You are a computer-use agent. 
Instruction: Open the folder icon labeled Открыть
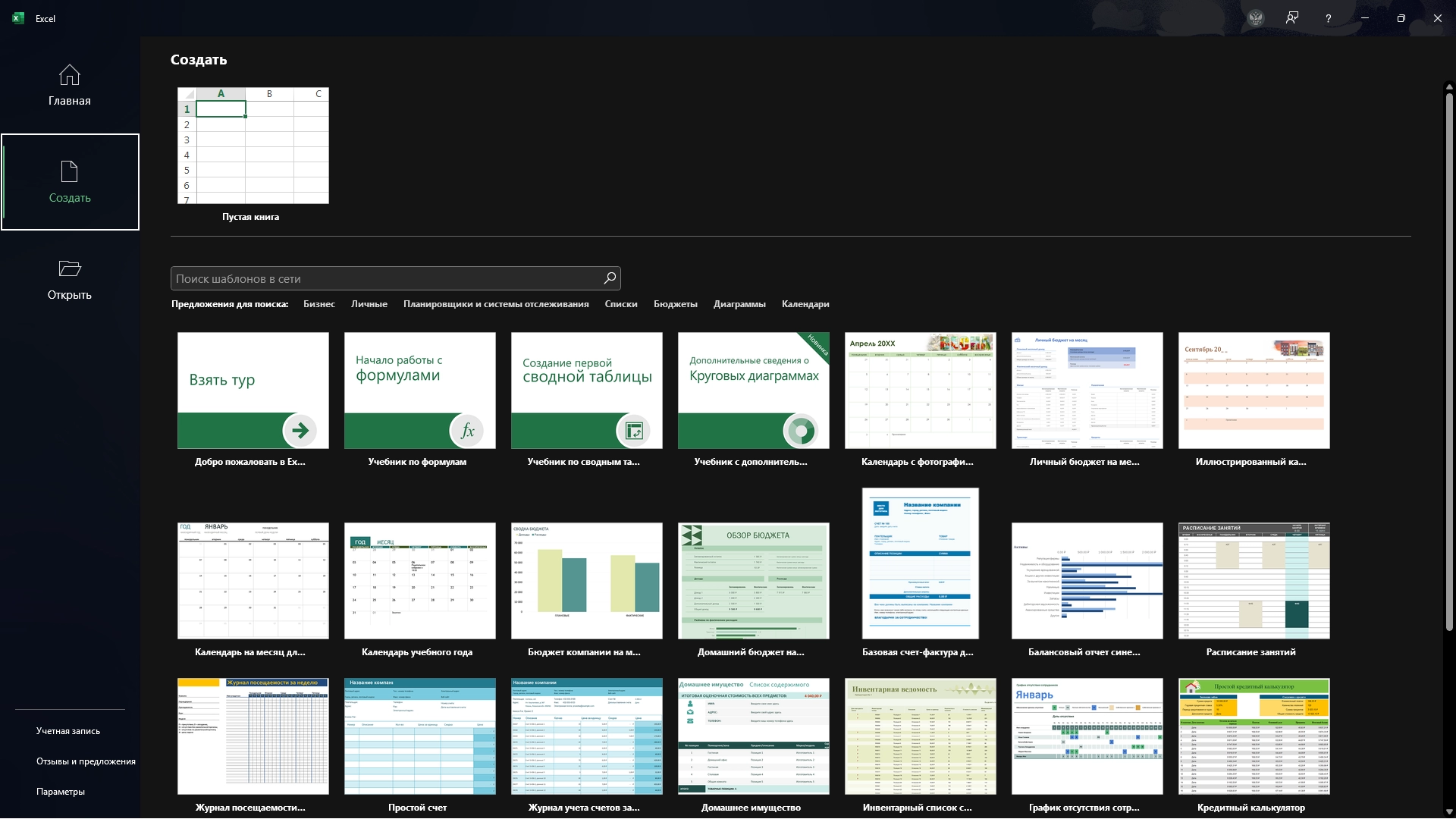(x=69, y=268)
